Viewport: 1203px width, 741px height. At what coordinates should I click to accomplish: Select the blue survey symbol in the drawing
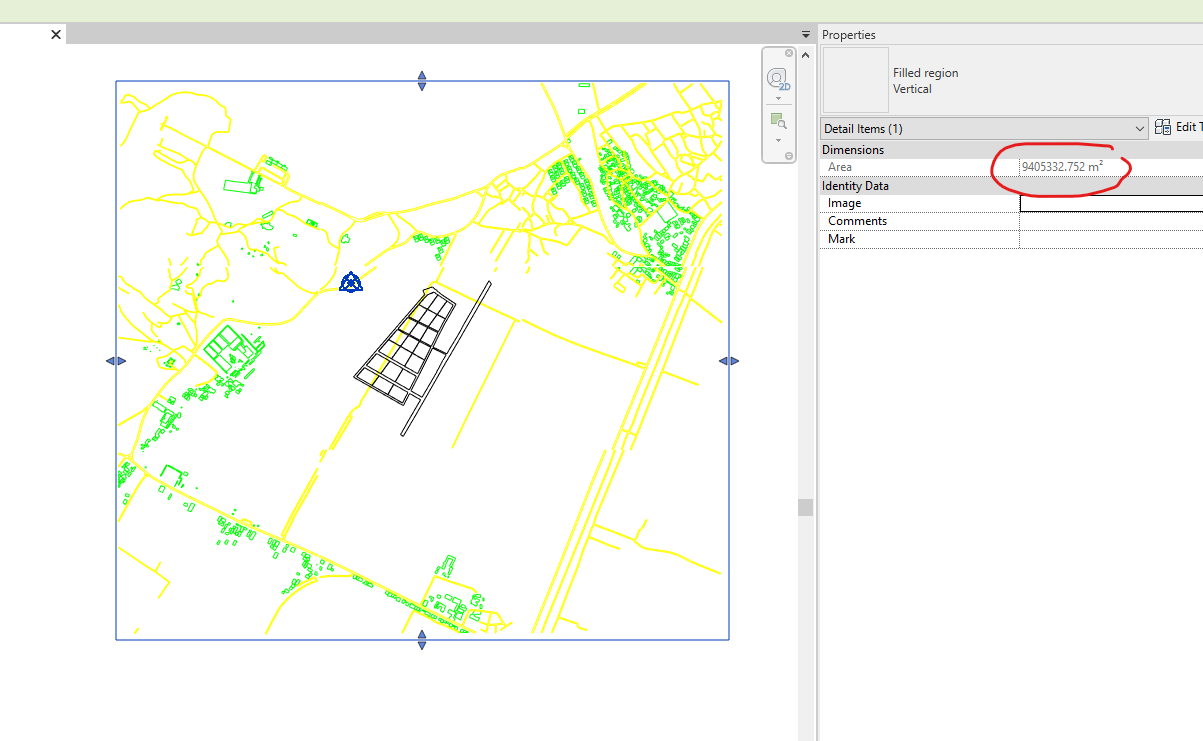click(351, 284)
